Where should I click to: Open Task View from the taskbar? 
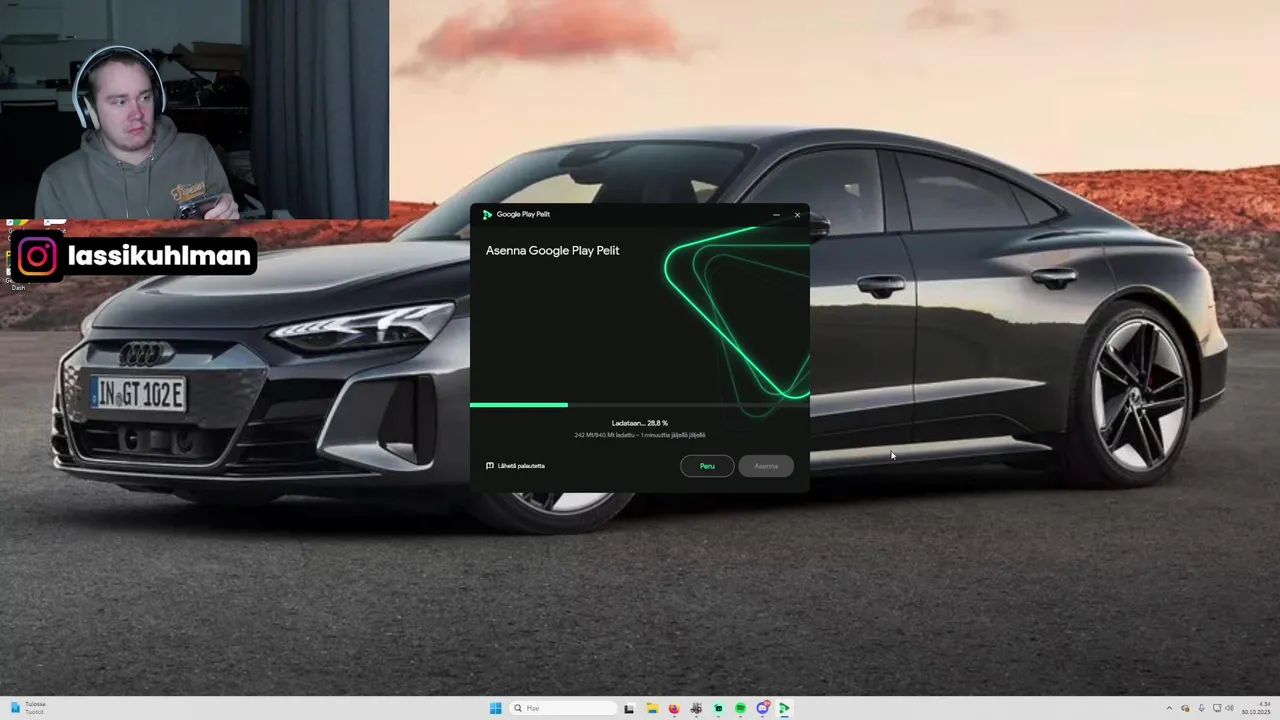pyautogui.click(x=629, y=708)
